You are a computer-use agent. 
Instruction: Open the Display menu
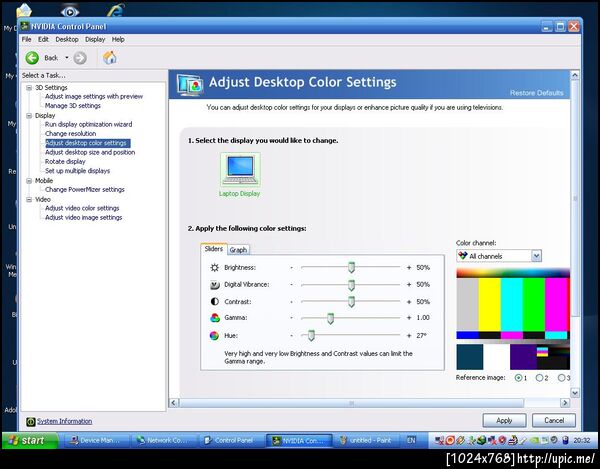[95, 39]
